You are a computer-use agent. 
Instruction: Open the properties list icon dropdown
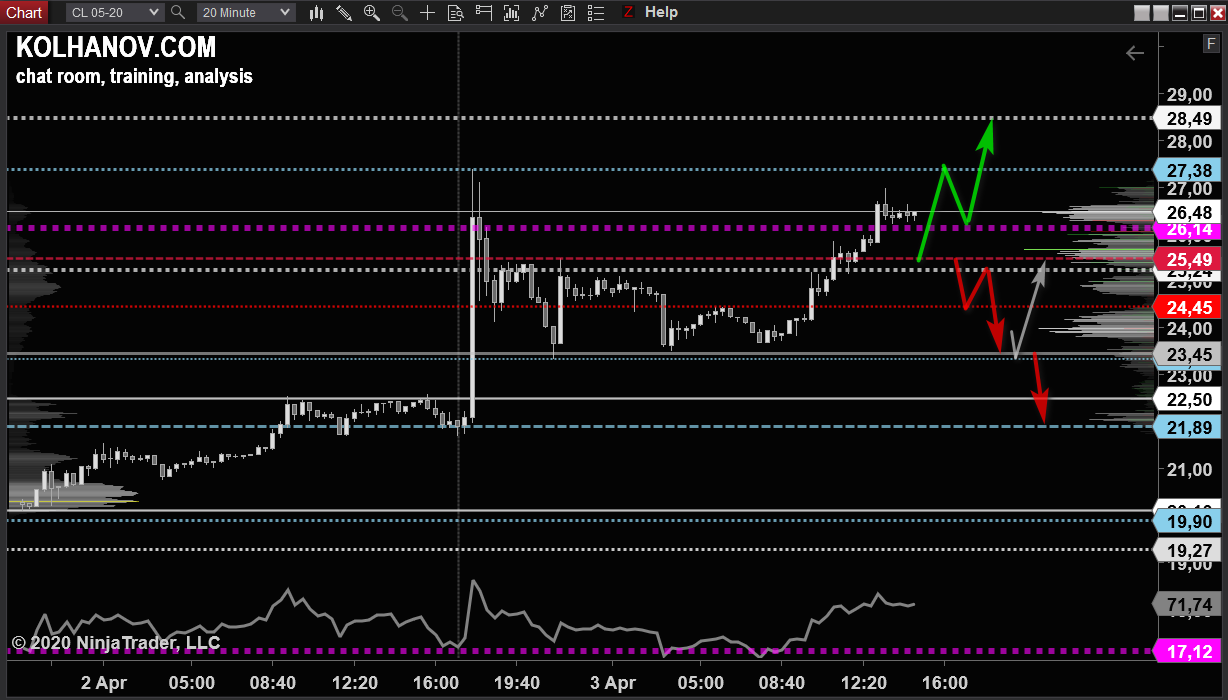(x=596, y=12)
